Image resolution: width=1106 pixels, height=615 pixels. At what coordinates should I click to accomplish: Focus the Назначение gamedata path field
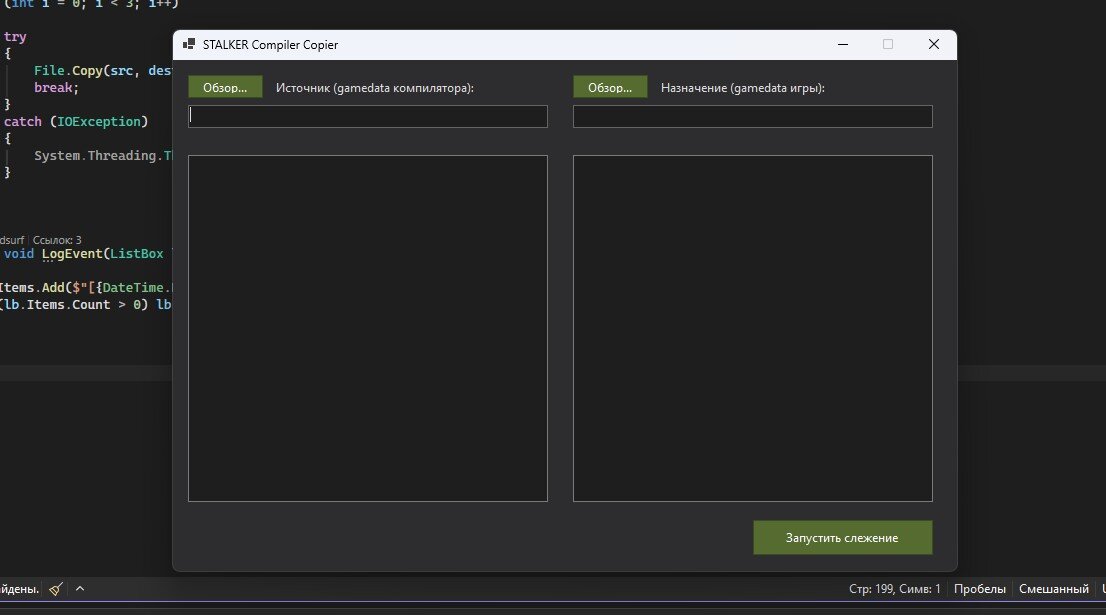click(753, 116)
